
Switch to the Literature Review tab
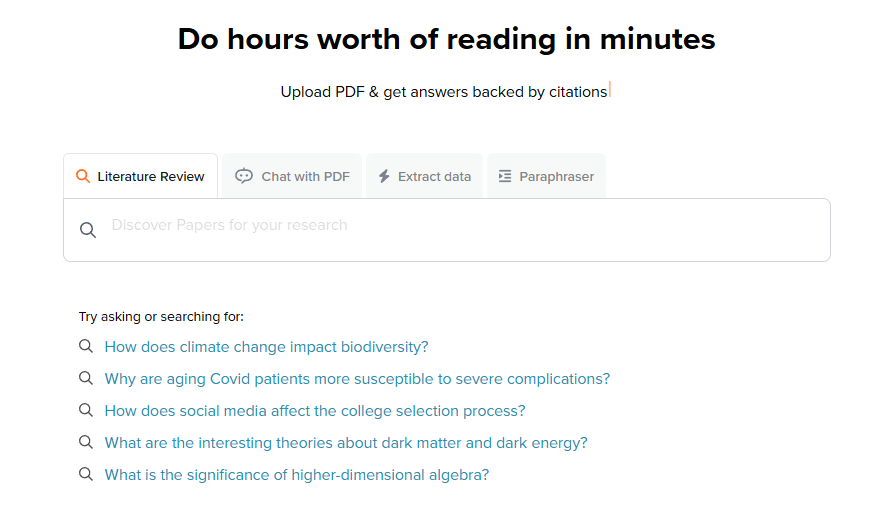(x=150, y=176)
